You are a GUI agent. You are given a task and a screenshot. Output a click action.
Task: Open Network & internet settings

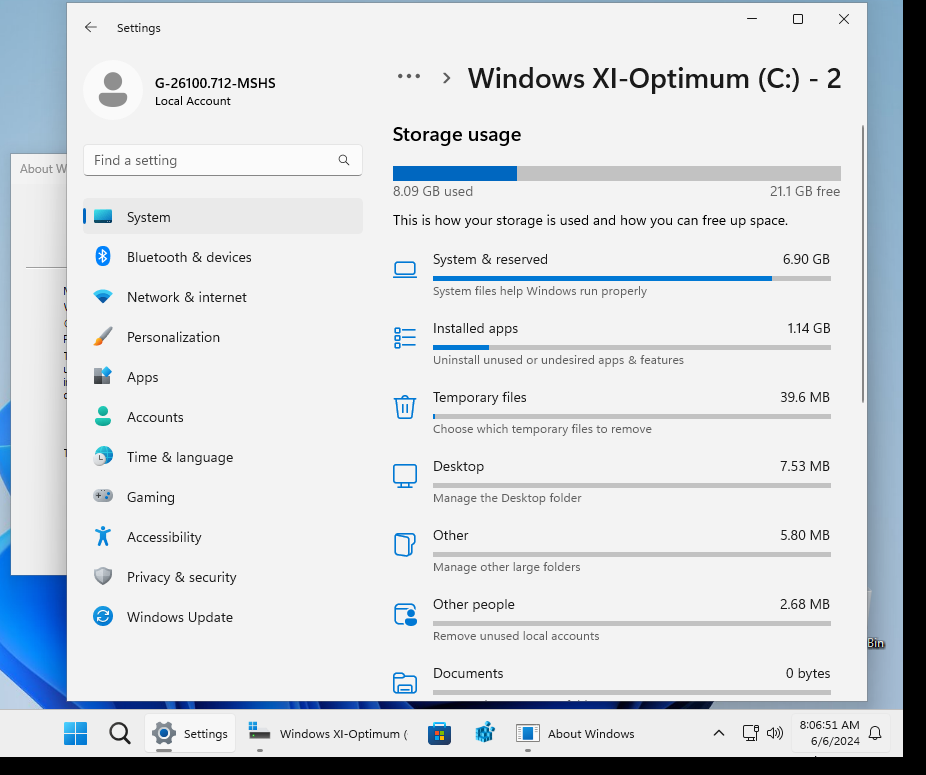(223, 297)
